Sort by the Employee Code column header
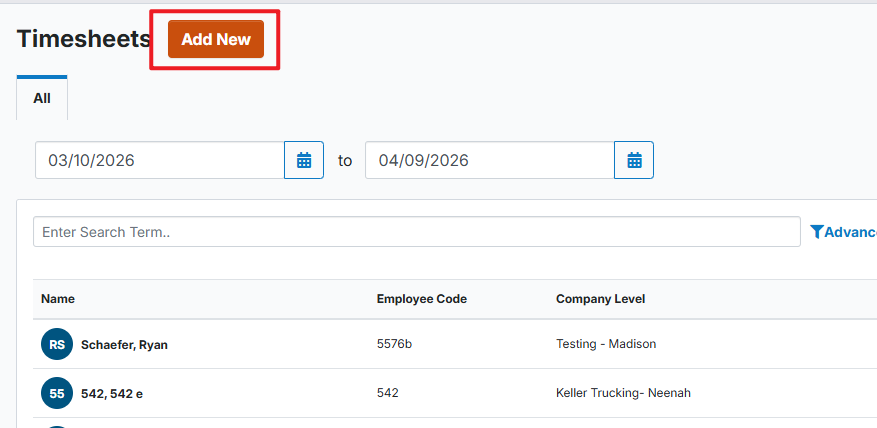Viewport: 877px width, 428px height. click(421, 299)
